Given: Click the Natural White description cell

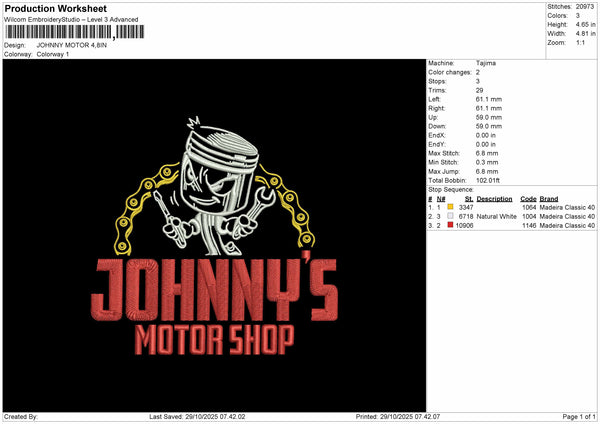Looking at the screenshot, I should pyautogui.click(x=497, y=217).
